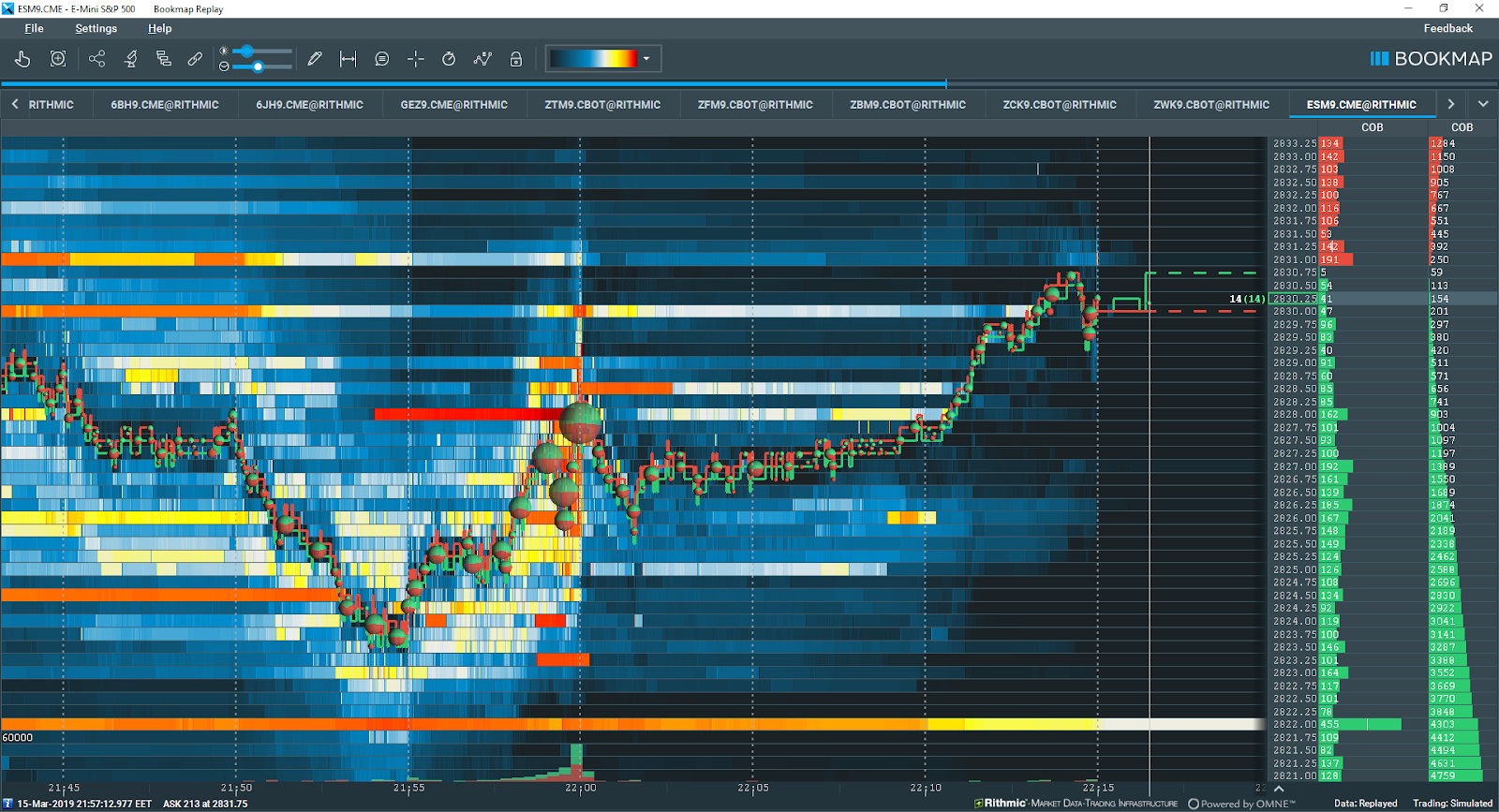
Task: Click the Trading: Simulated status entry
Action: point(1452,804)
